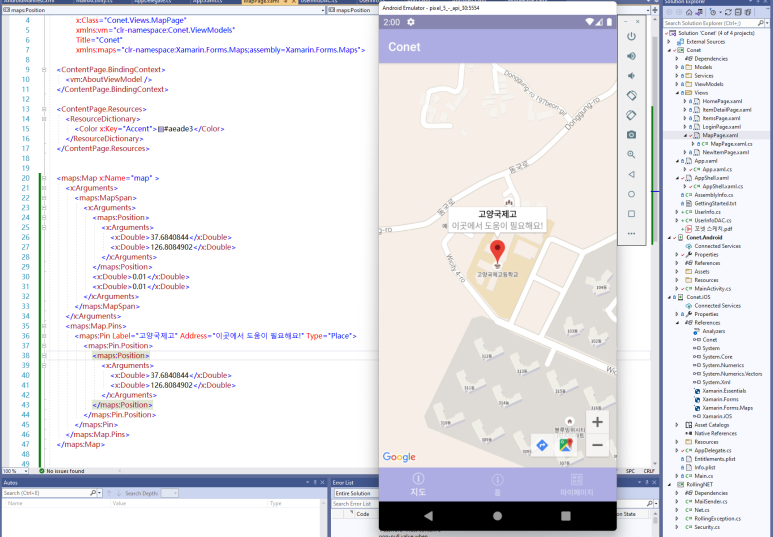Click the Code column header in Error List
The width and height of the screenshot is (773, 537).
362,514
